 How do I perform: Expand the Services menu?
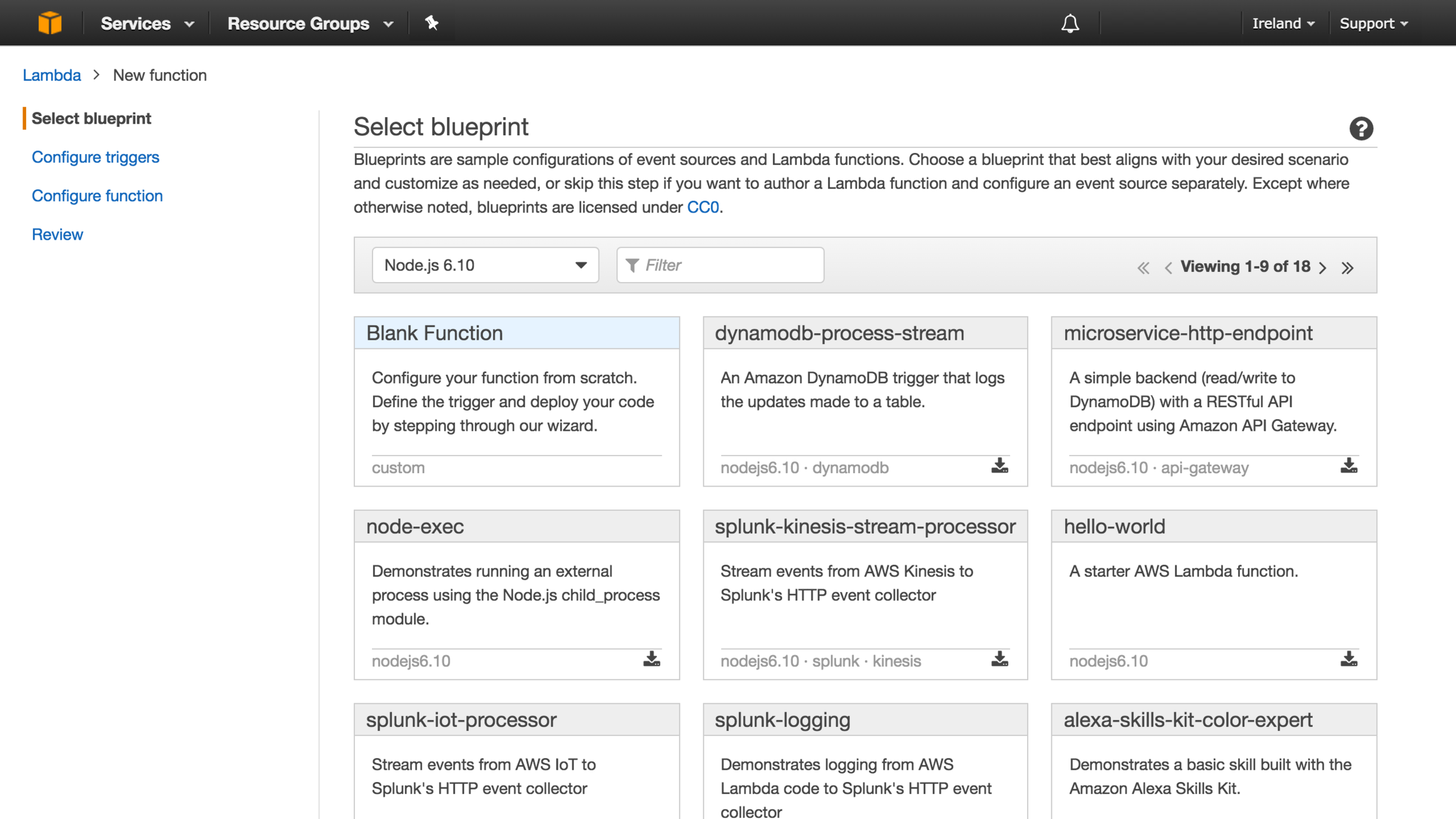tap(147, 24)
